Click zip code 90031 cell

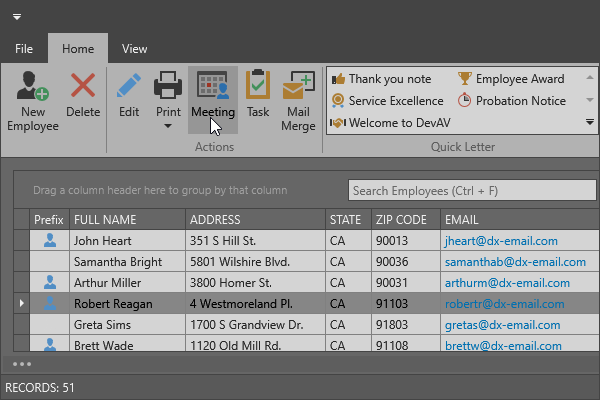click(x=406, y=283)
